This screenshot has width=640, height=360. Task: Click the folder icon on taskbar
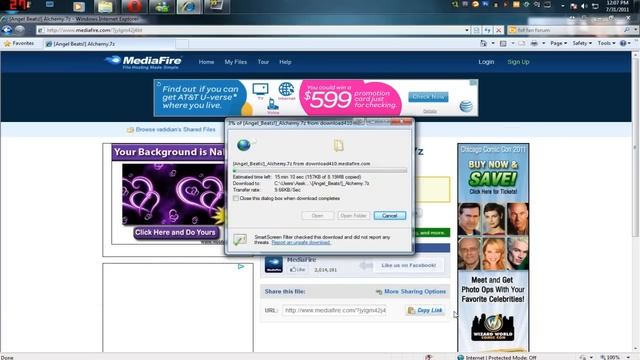[105, 7]
